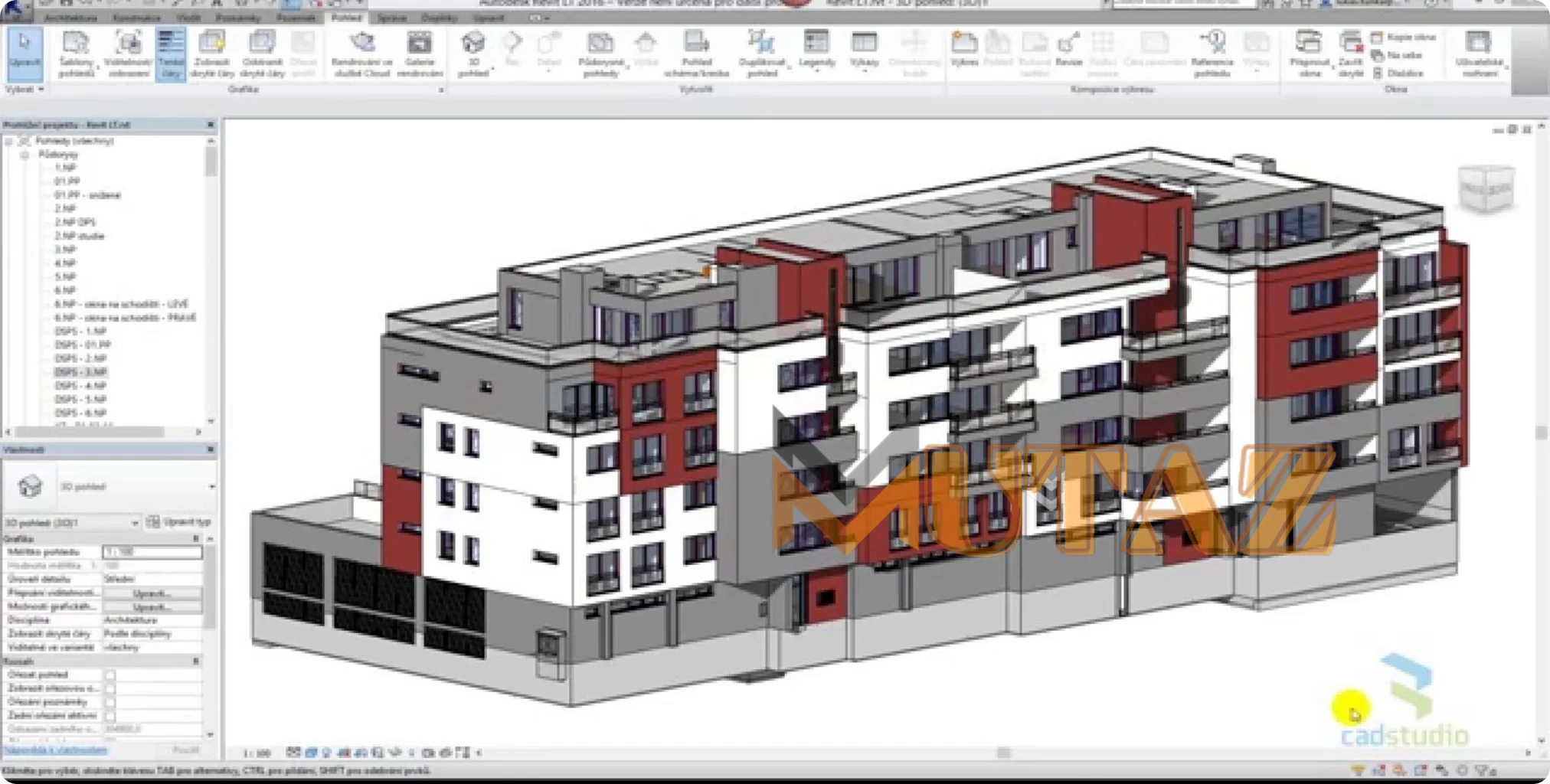This screenshot has height=784, width=1550.
Task: Open Rendrování ve službě Cloud
Action: tap(361, 54)
